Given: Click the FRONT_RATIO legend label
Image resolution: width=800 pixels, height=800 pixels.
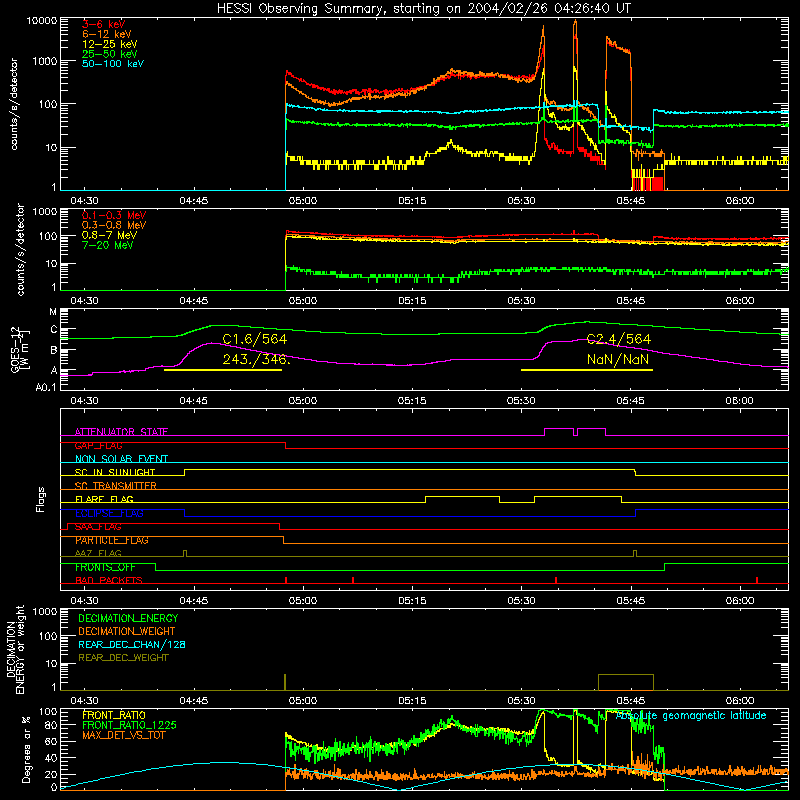Looking at the screenshot, I should tap(114, 715).
